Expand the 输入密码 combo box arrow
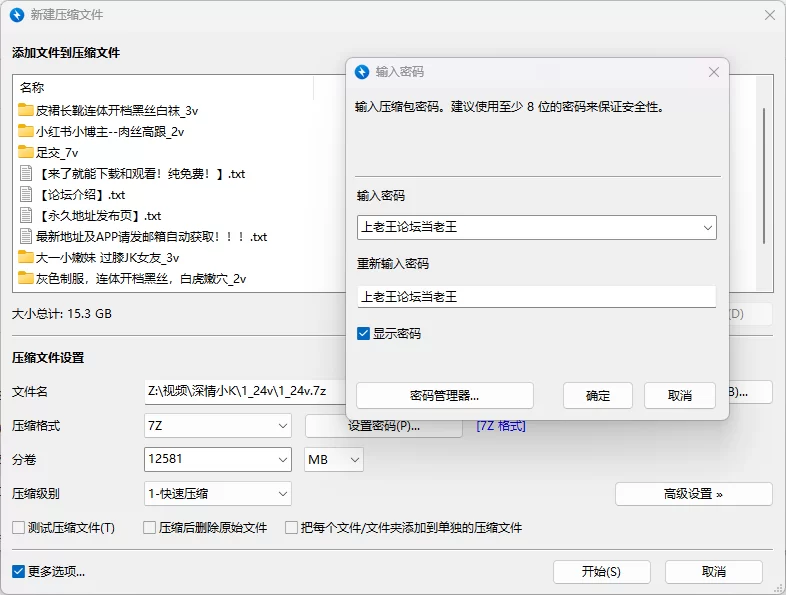Image resolution: width=786 pixels, height=595 pixels. (x=708, y=228)
